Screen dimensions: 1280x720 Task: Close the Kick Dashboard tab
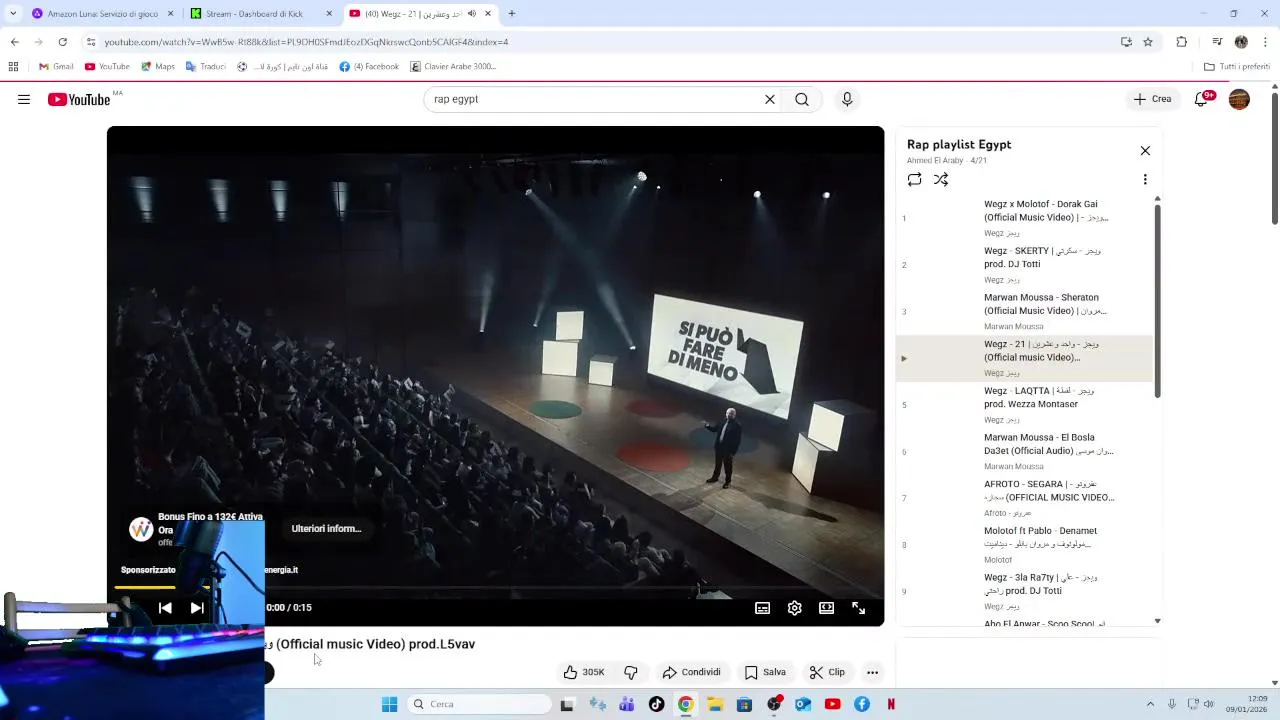click(329, 14)
